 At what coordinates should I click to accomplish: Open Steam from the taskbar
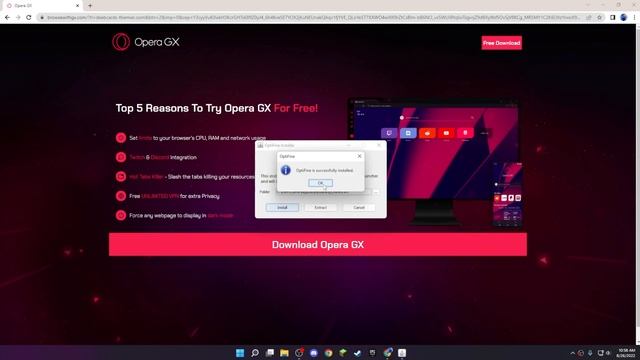pos(358,353)
